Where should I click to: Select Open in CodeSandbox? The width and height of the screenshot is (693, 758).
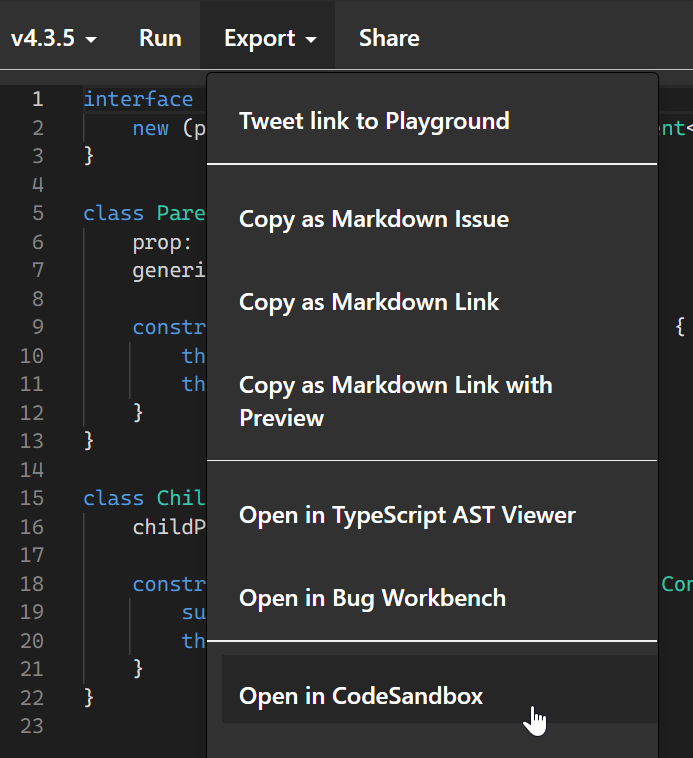tap(361, 697)
